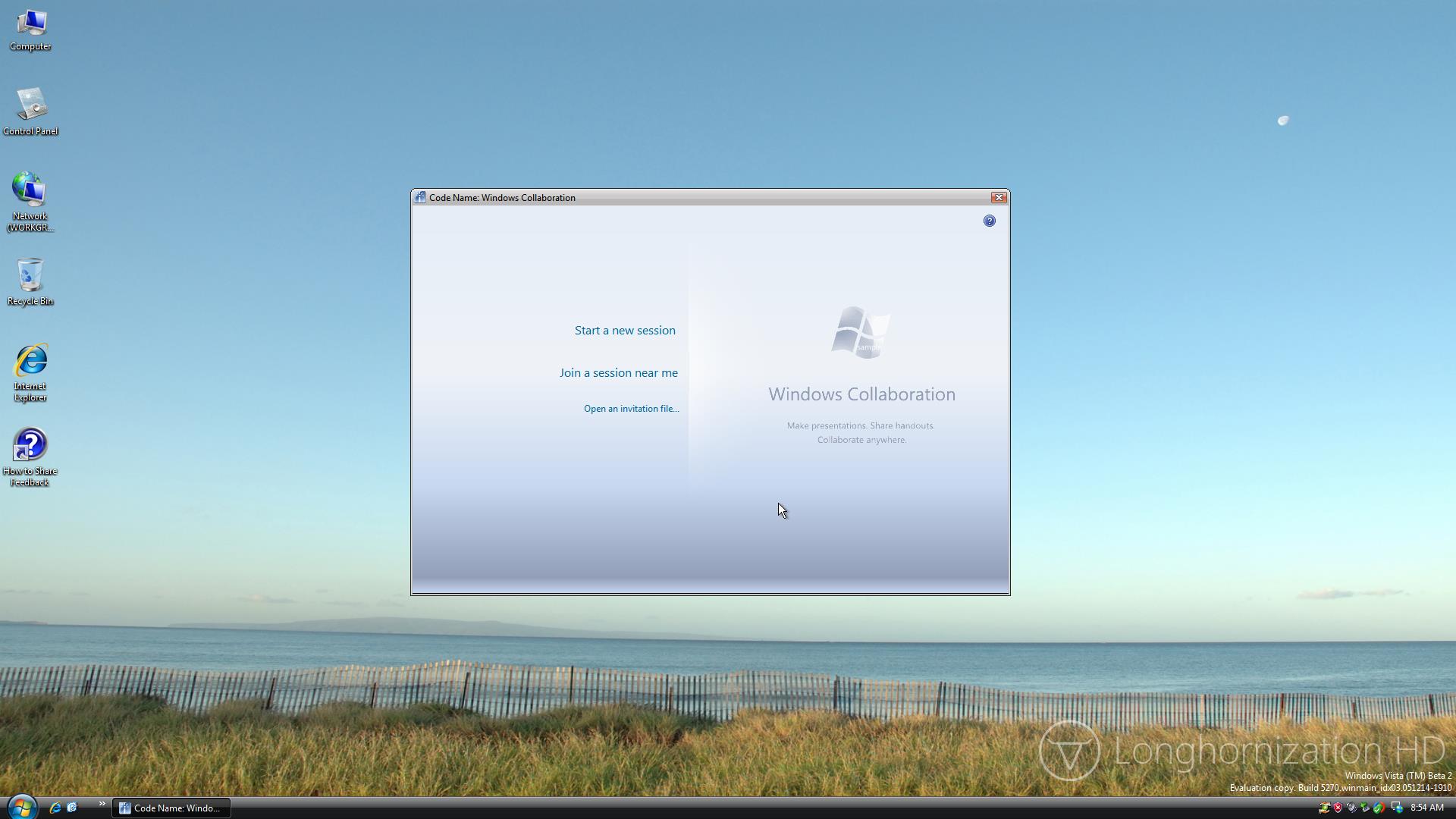Click network globe icon in tray
The height and width of the screenshot is (819, 1456).
(x=1396, y=808)
